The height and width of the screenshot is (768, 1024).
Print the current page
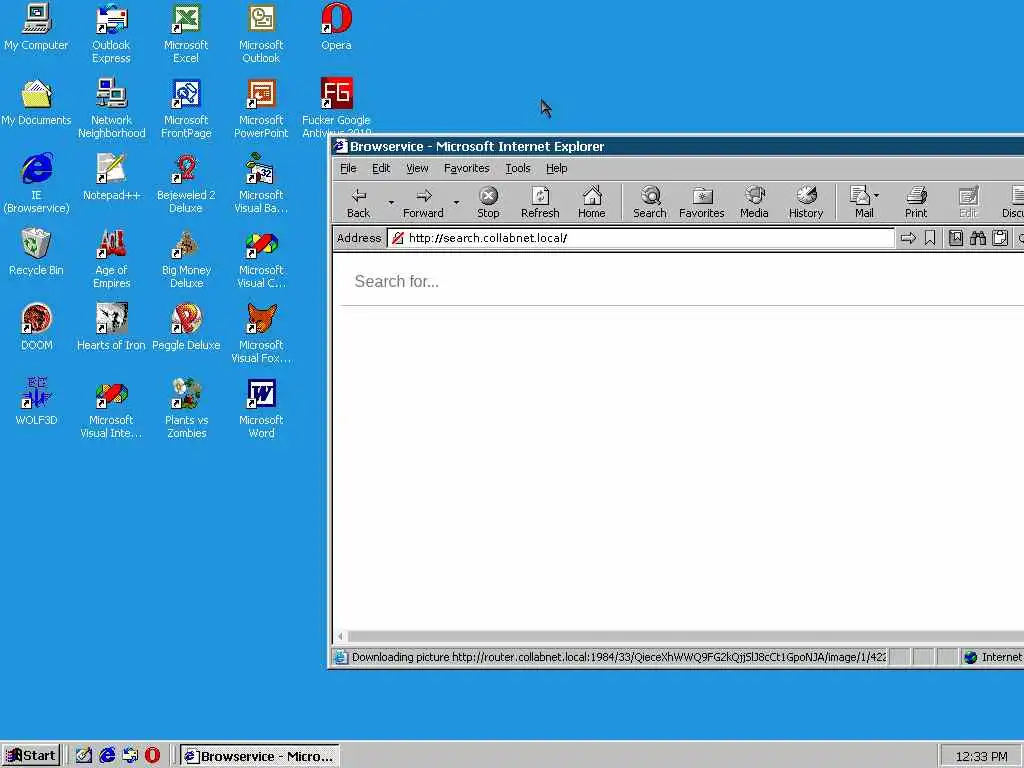tap(916, 202)
